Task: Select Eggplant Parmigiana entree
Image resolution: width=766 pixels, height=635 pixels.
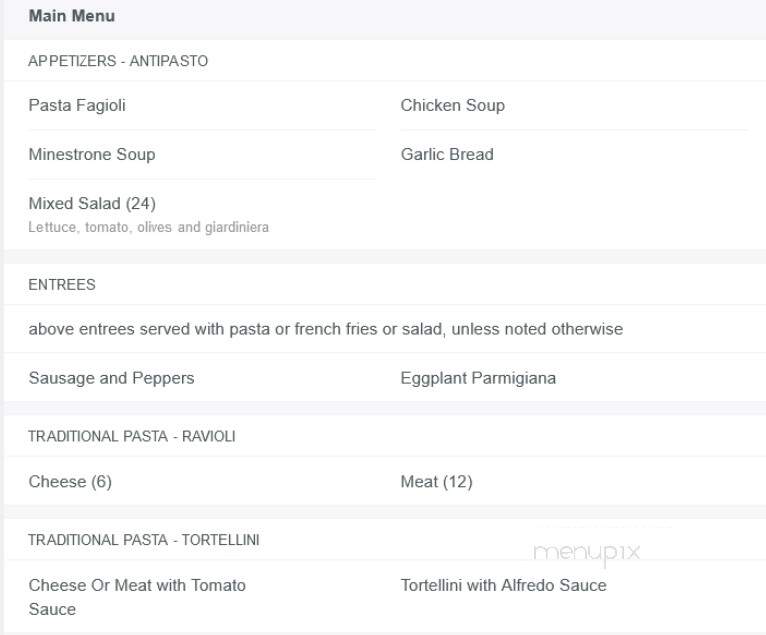Action: tap(478, 378)
